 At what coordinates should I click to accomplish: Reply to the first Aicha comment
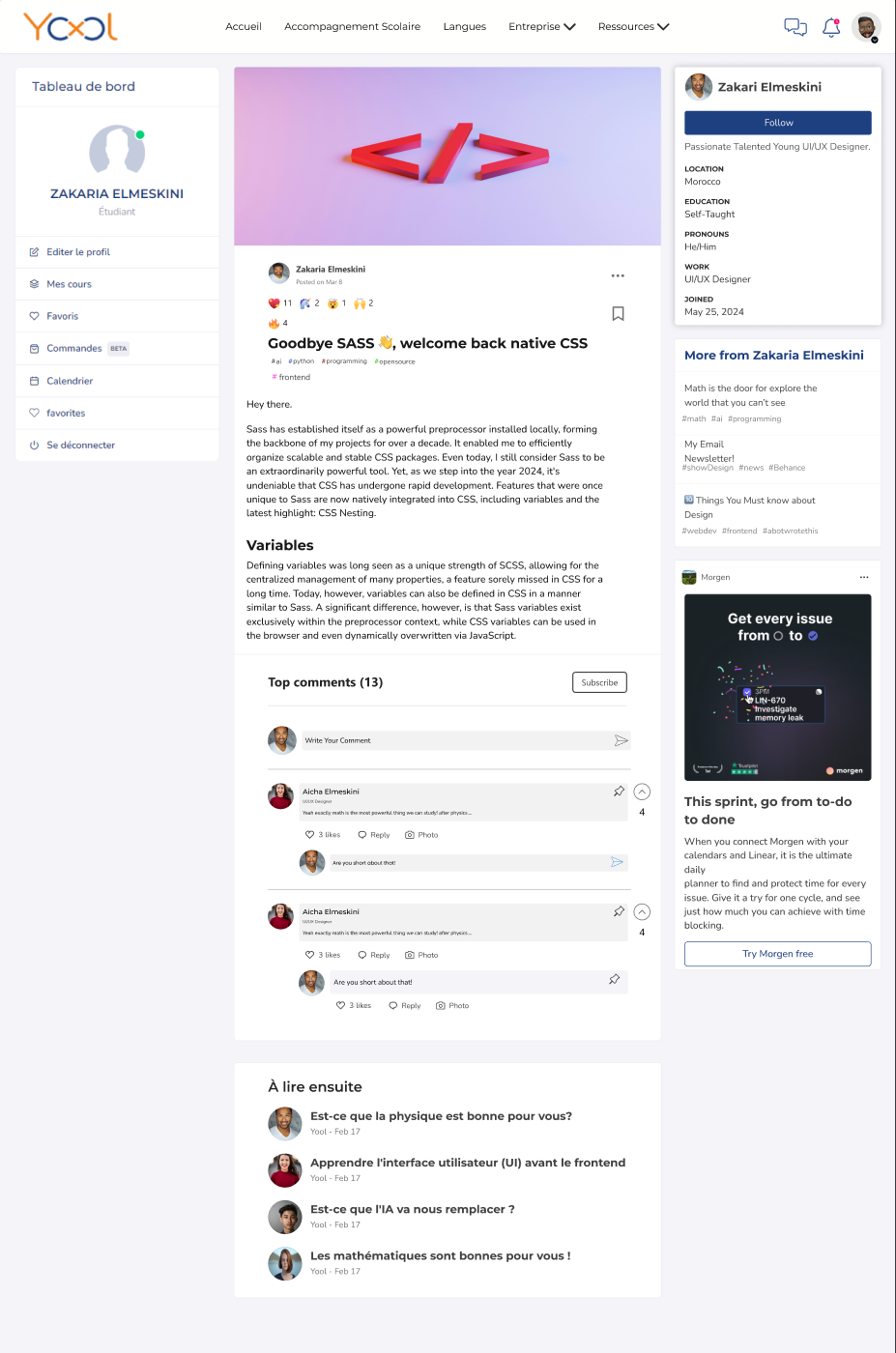coord(374,835)
